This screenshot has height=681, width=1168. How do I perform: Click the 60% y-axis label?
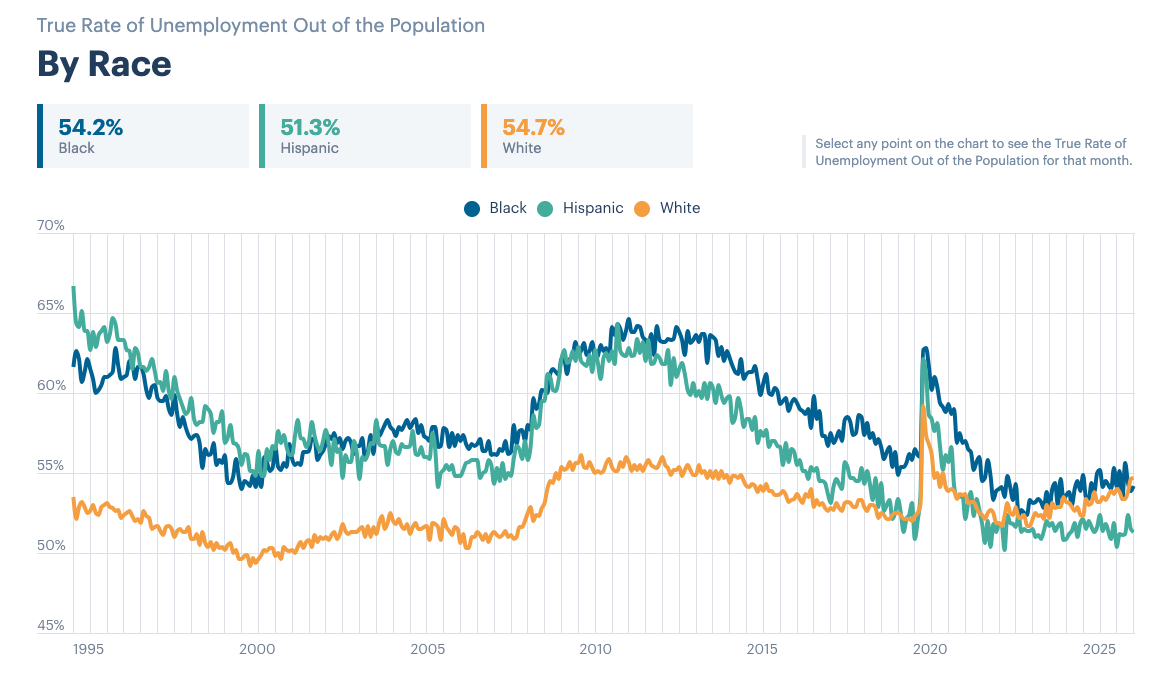[x=51, y=385]
